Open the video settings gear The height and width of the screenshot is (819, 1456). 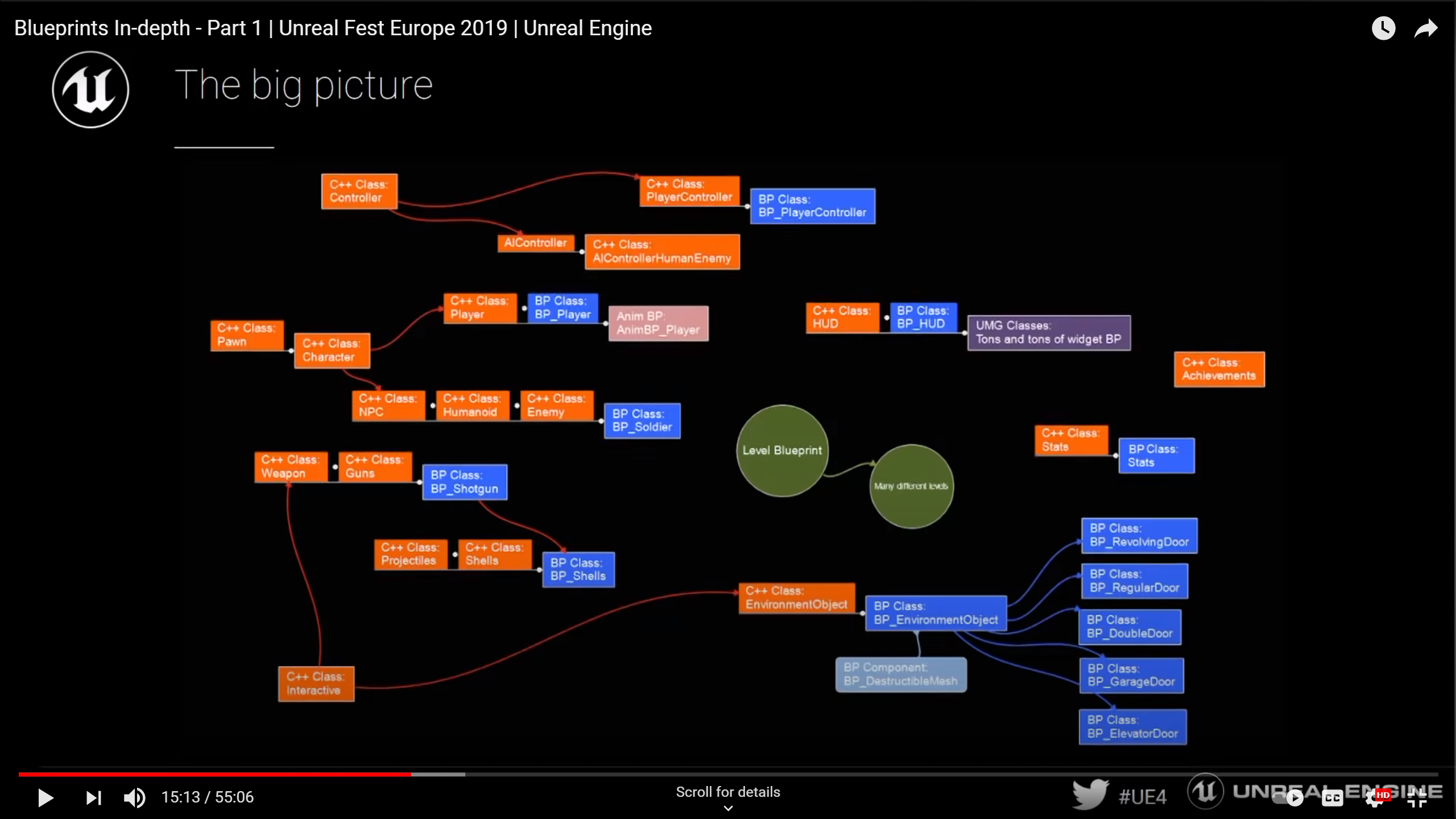coord(1375,798)
